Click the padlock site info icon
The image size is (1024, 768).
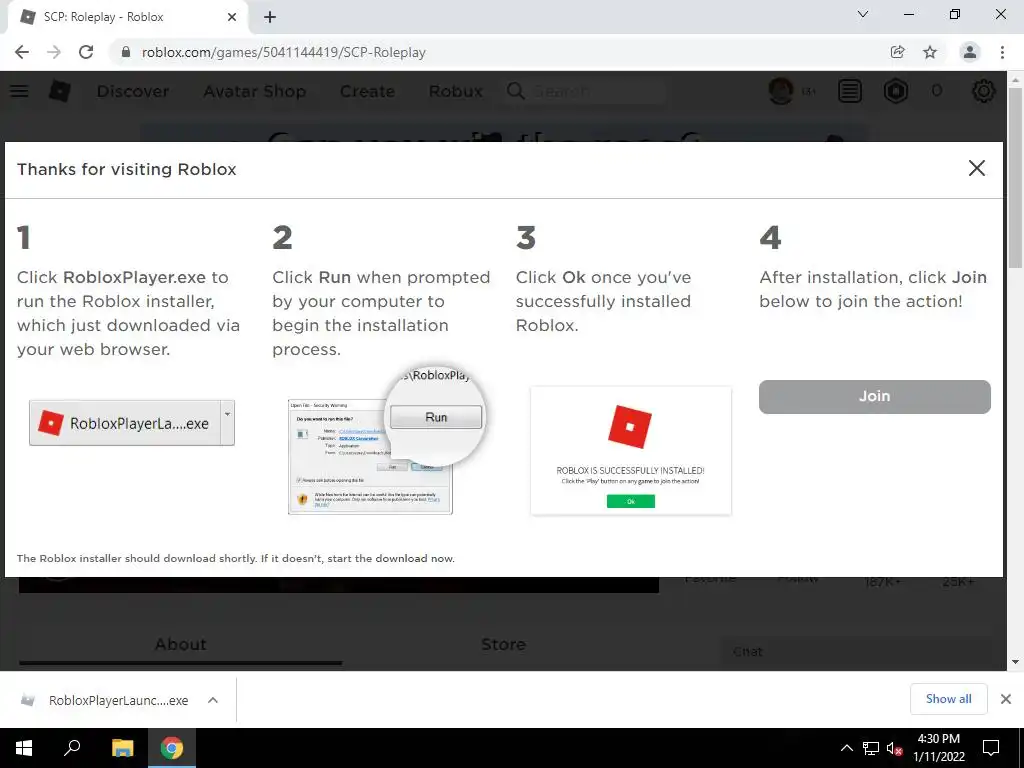click(126, 52)
